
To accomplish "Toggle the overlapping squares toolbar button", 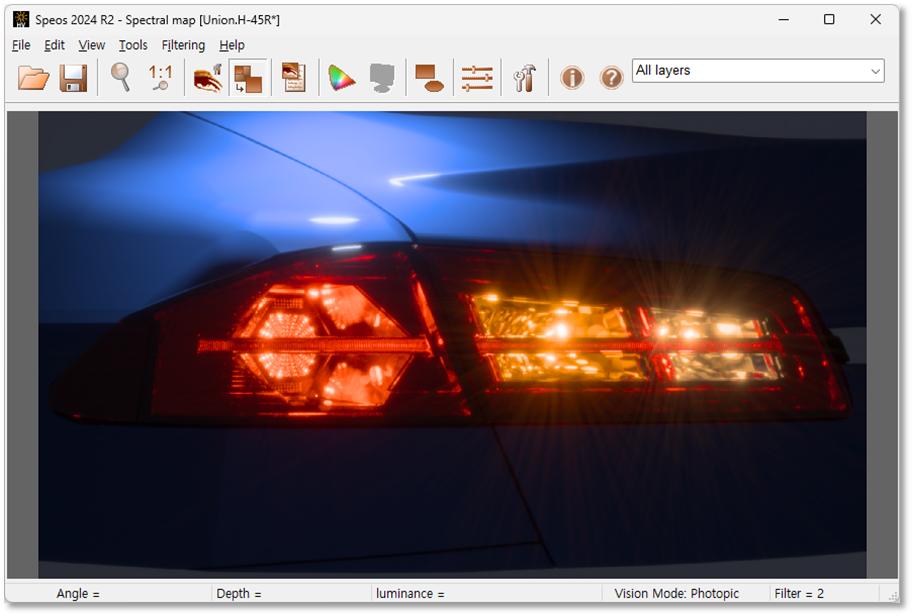I will (248, 77).
